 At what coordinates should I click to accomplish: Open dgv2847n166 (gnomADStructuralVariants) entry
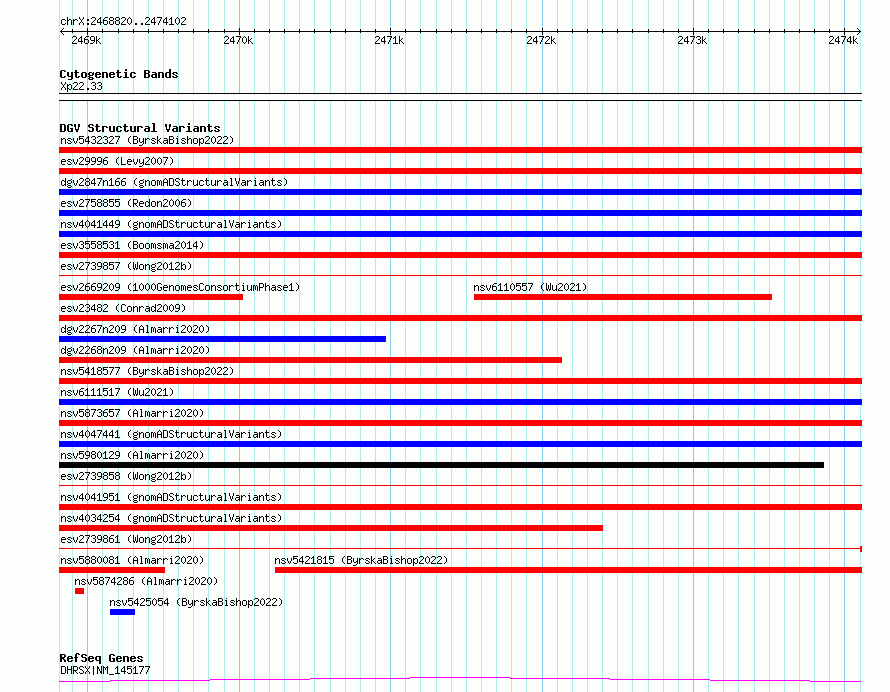174,182
